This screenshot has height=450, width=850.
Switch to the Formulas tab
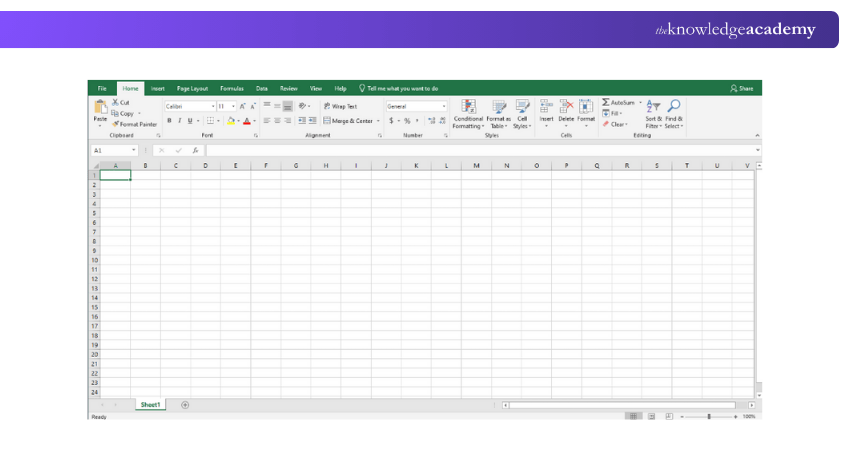tap(232, 88)
